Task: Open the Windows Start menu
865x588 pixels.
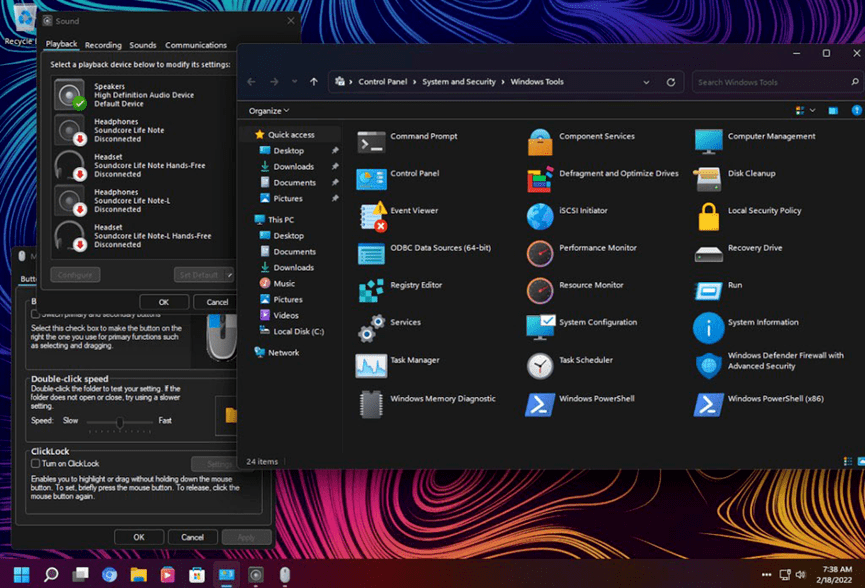Action: point(21,574)
